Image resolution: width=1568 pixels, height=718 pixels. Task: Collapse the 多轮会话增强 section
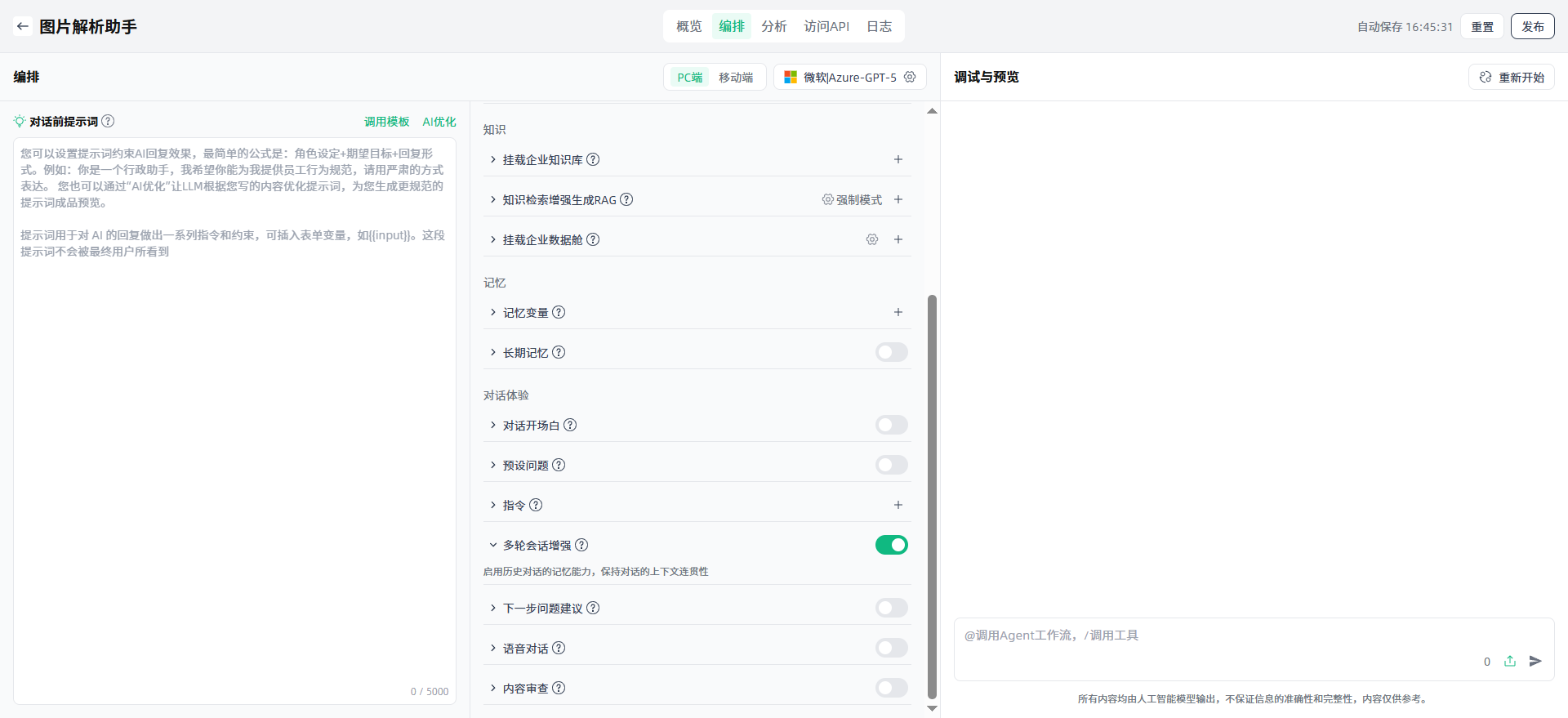pyautogui.click(x=492, y=545)
